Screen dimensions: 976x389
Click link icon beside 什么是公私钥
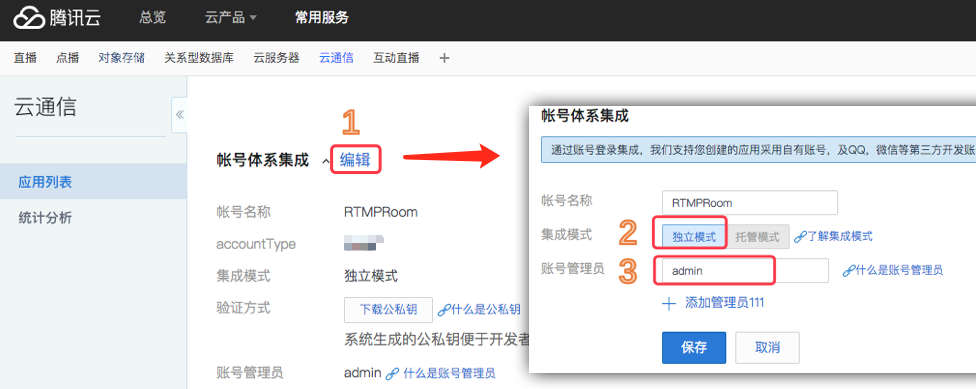pos(443,309)
